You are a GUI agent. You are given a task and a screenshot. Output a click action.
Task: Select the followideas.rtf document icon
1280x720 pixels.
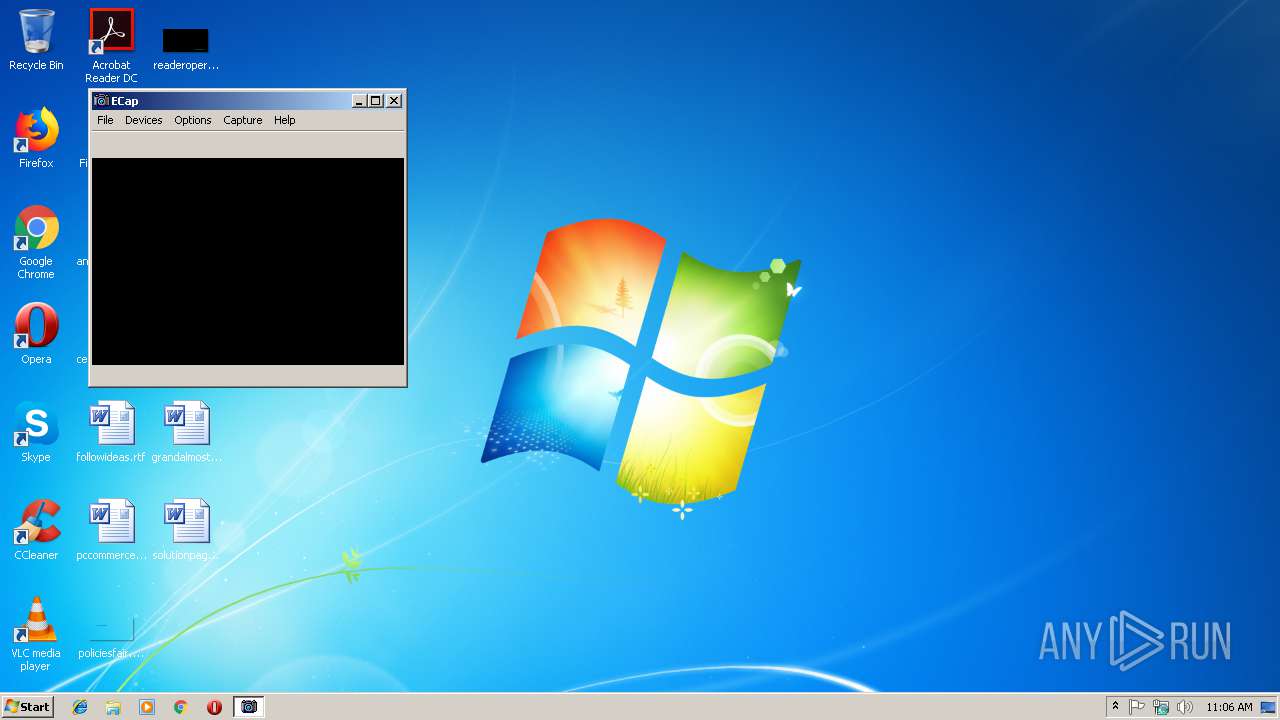[x=111, y=432]
